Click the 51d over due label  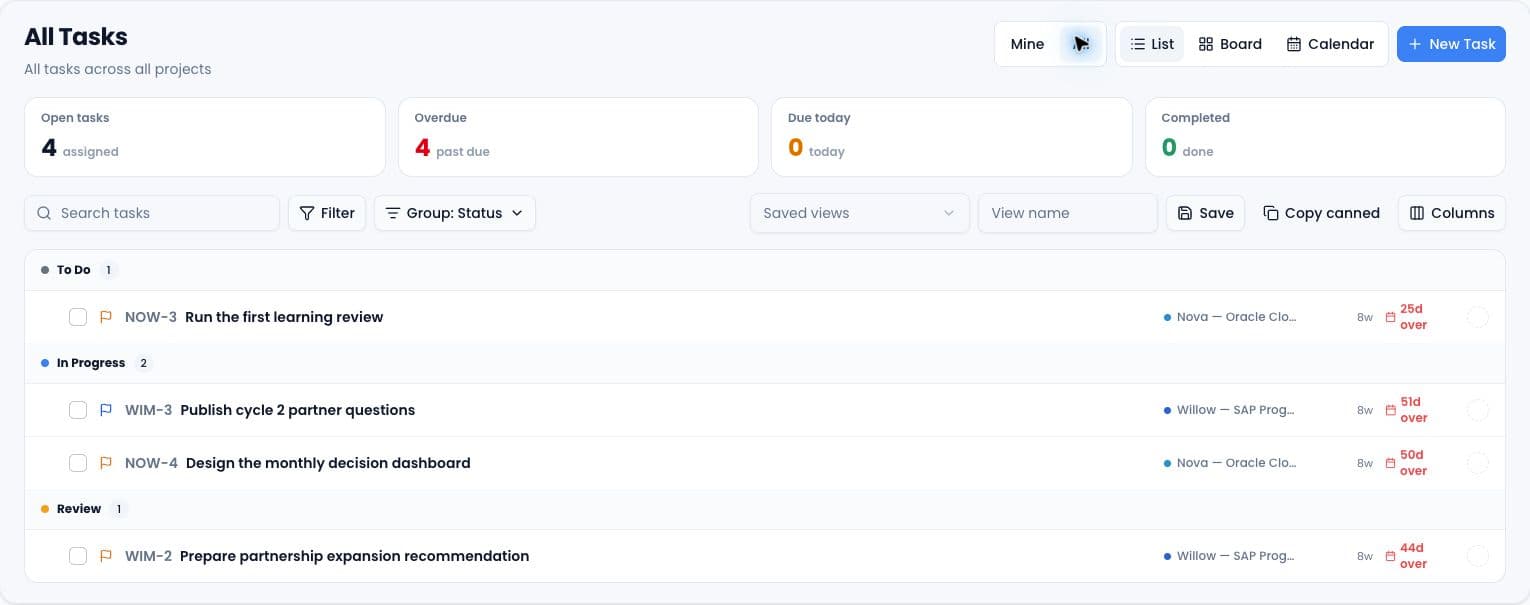point(1413,410)
